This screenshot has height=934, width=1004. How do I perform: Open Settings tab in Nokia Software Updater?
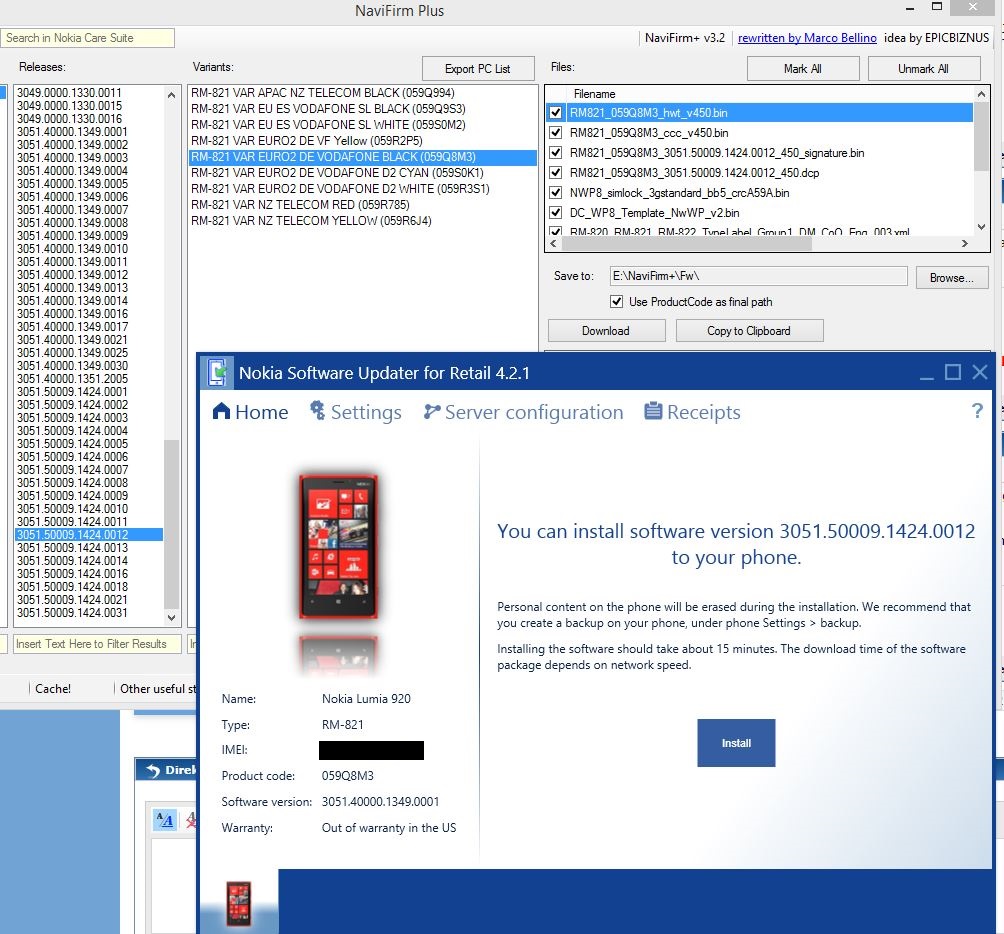[x=355, y=412]
